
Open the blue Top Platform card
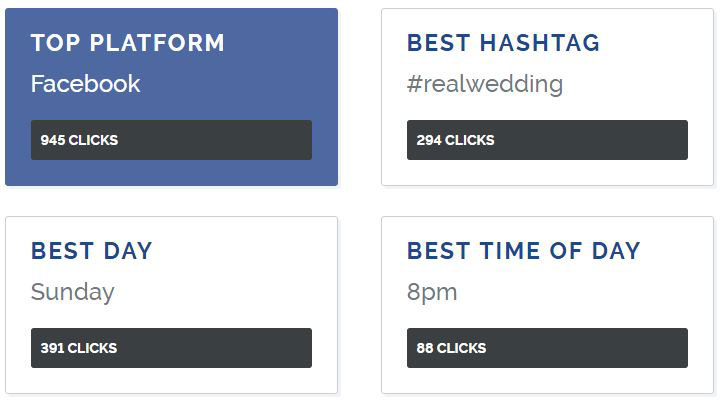click(171, 97)
